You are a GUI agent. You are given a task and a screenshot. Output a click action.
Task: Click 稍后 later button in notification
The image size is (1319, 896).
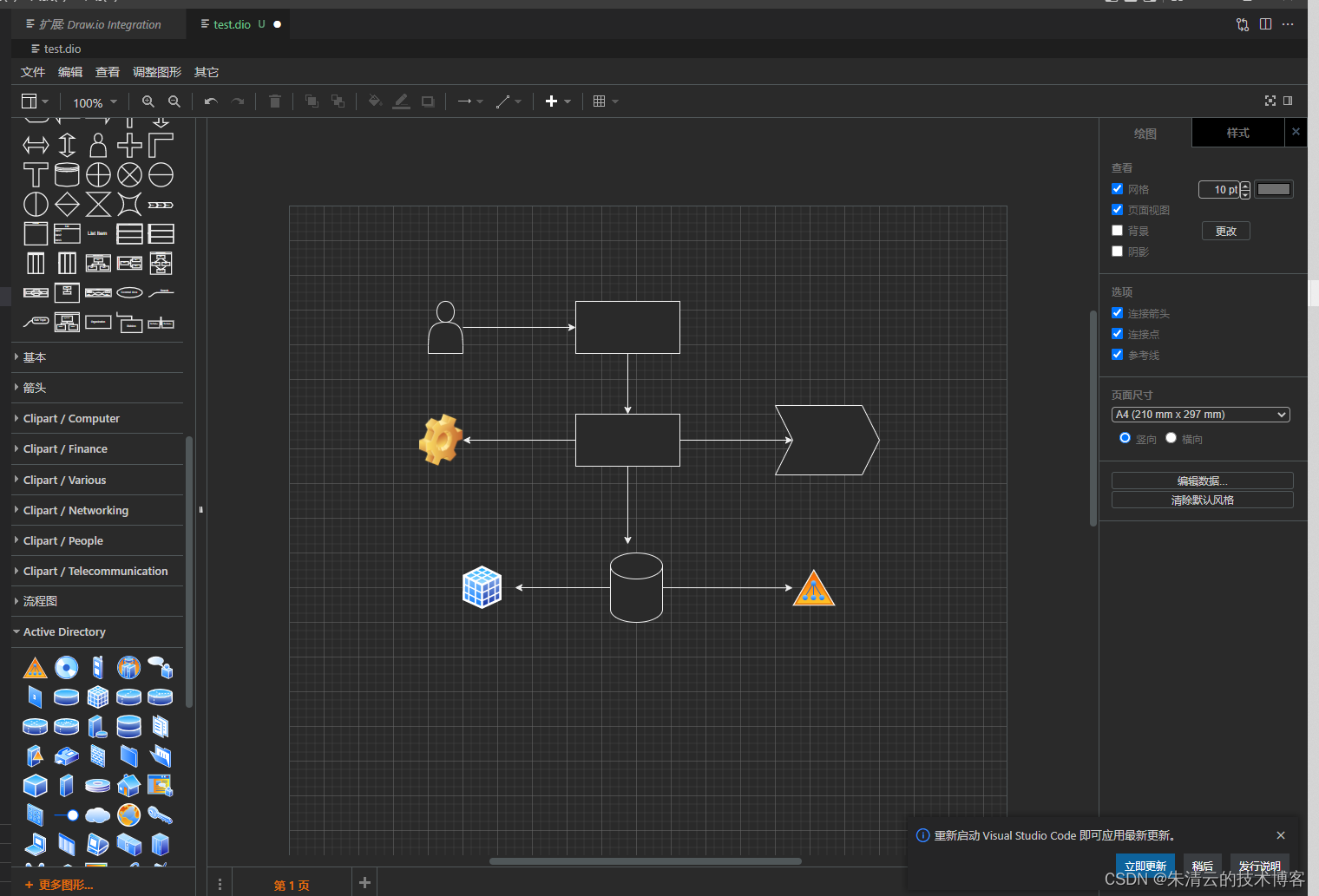click(x=1203, y=866)
